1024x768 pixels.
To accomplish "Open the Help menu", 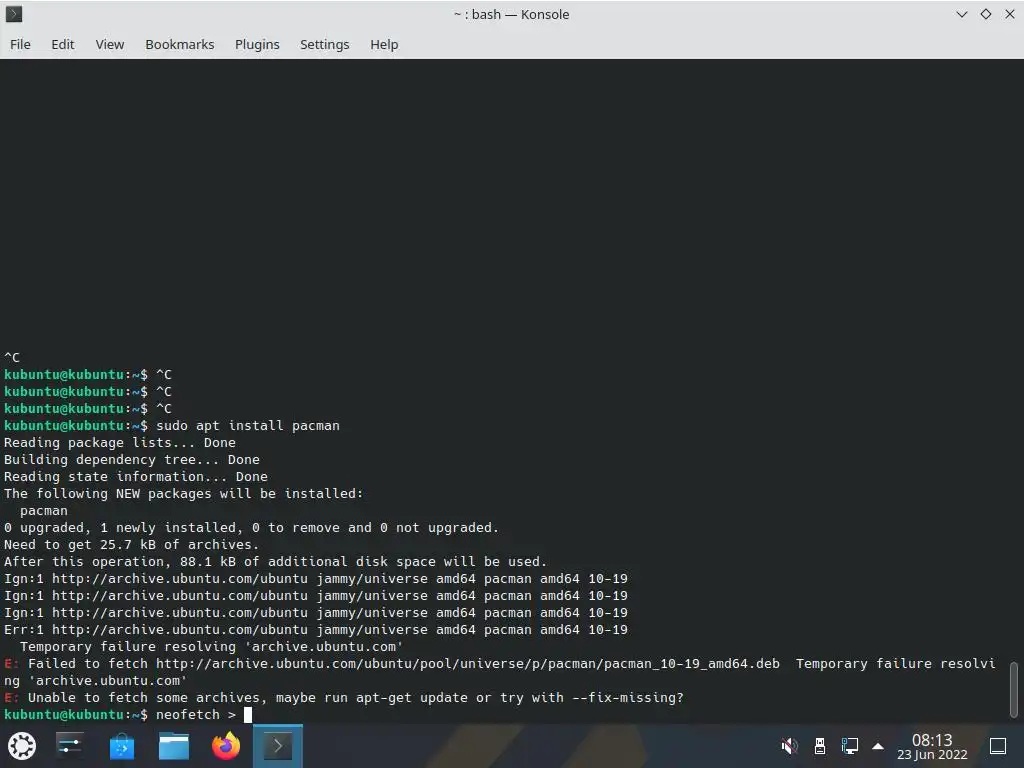I will [384, 44].
